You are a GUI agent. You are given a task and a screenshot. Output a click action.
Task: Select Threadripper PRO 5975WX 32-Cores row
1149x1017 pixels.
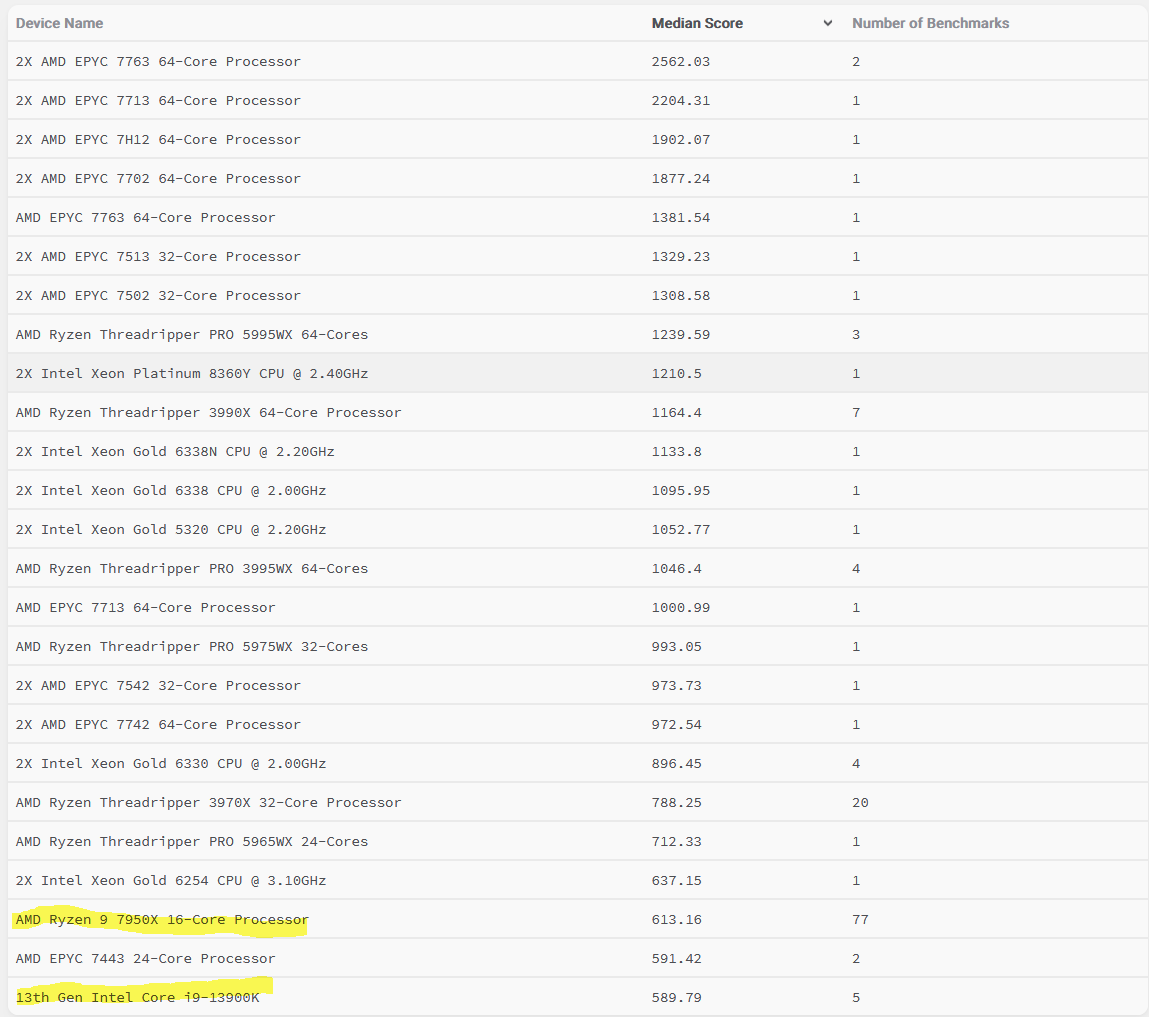(577, 647)
